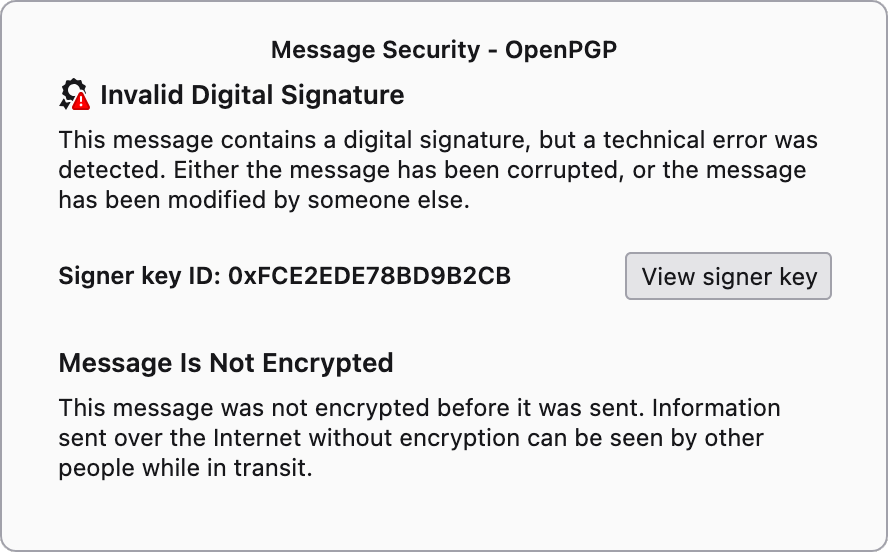The width and height of the screenshot is (888, 552).
Task: Click the invalid signature warning icon
Action: point(74,95)
